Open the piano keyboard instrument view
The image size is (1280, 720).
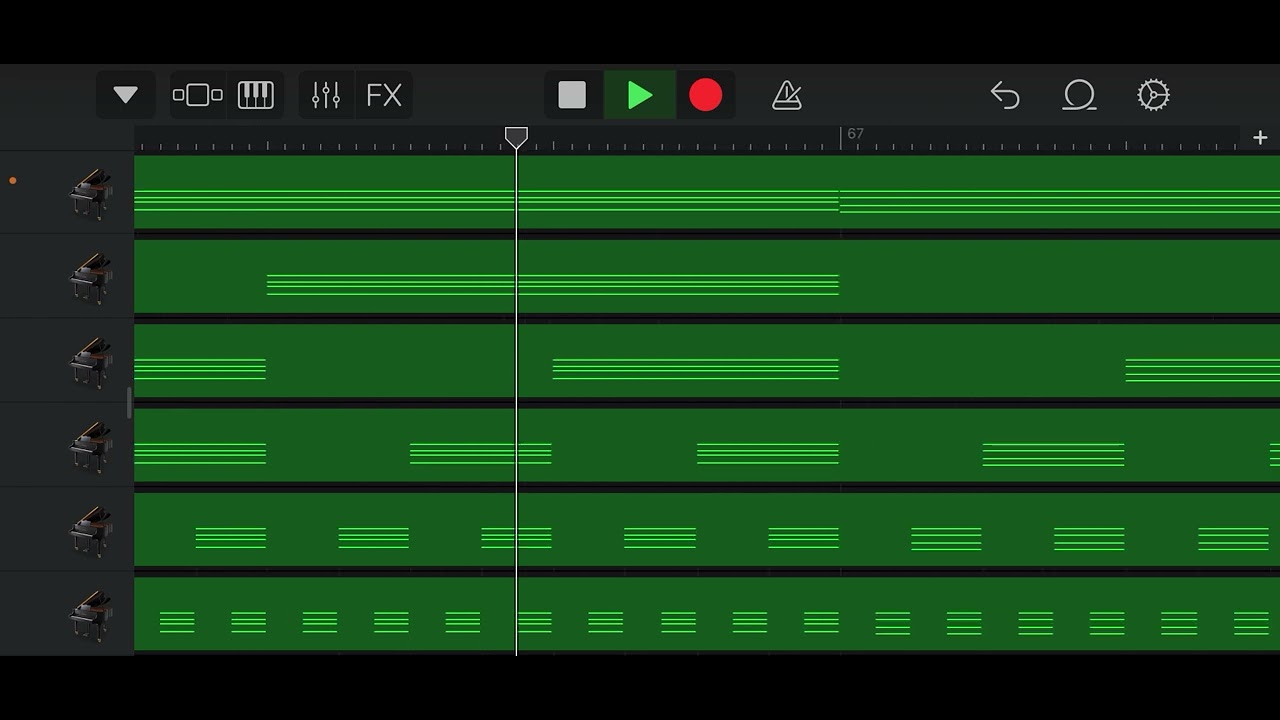click(x=256, y=95)
